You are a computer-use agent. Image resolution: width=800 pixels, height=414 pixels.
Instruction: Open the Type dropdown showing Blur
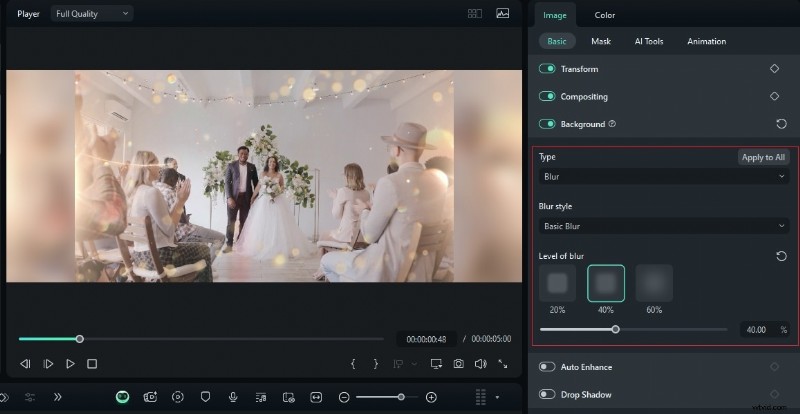tap(664, 177)
